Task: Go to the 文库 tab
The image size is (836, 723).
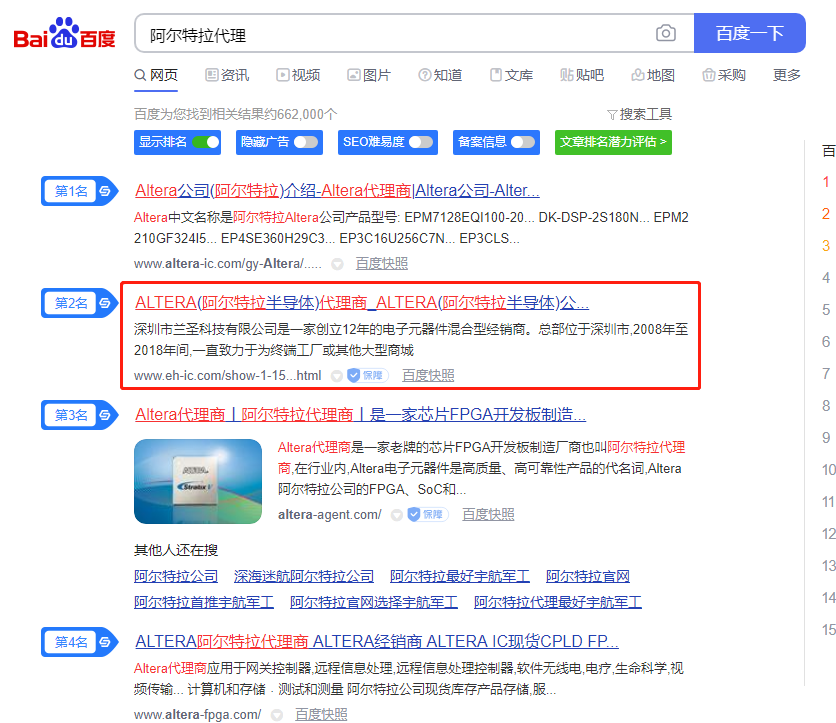Action: (511, 75)
